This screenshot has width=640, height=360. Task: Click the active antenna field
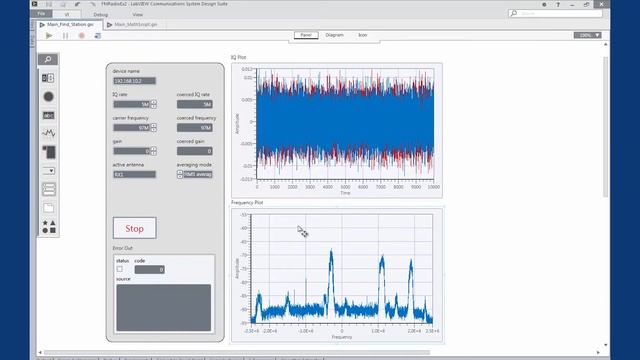pos(134,175)
